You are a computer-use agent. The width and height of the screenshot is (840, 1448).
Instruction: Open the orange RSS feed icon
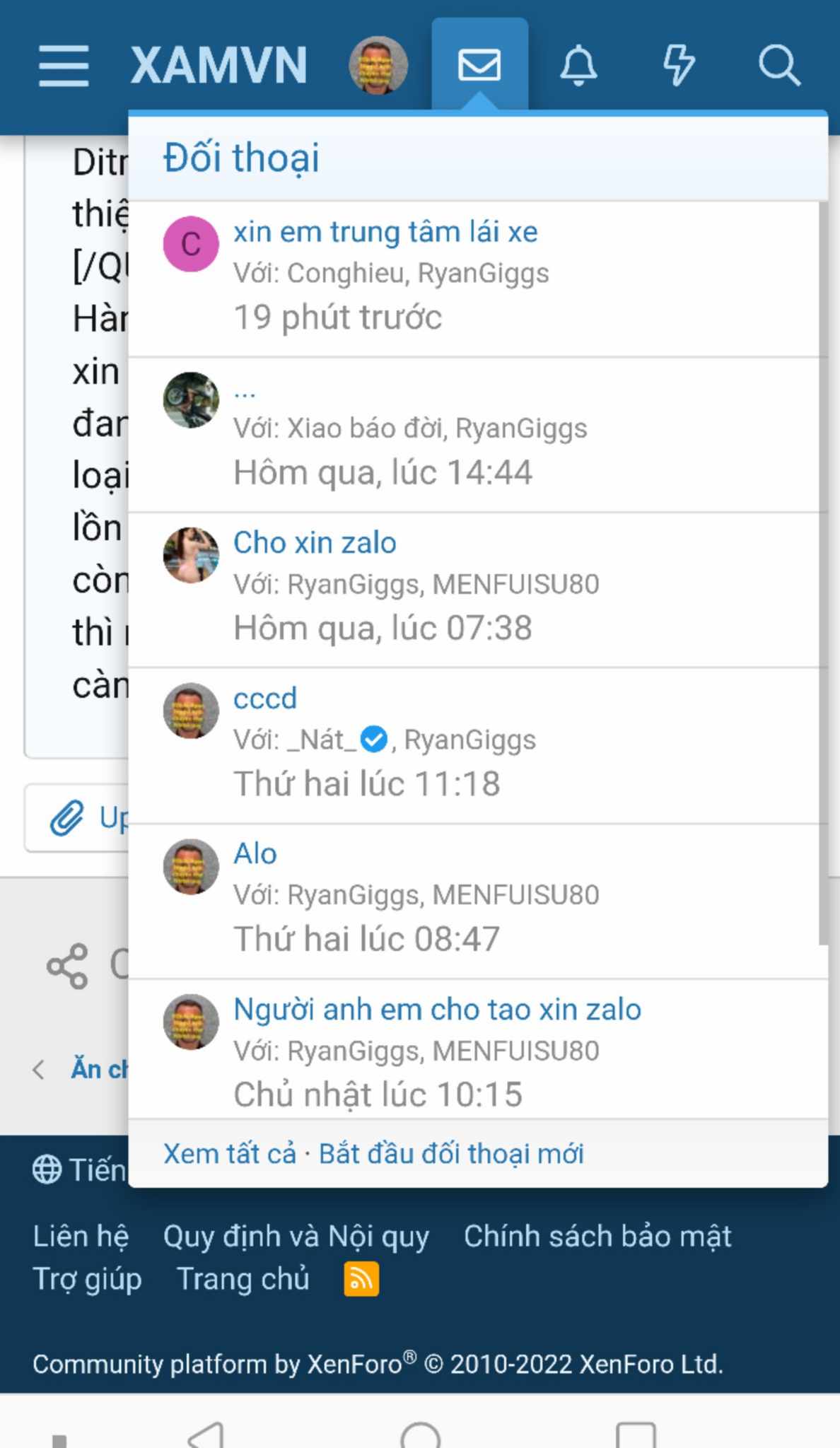click(x=361, y=1279)
